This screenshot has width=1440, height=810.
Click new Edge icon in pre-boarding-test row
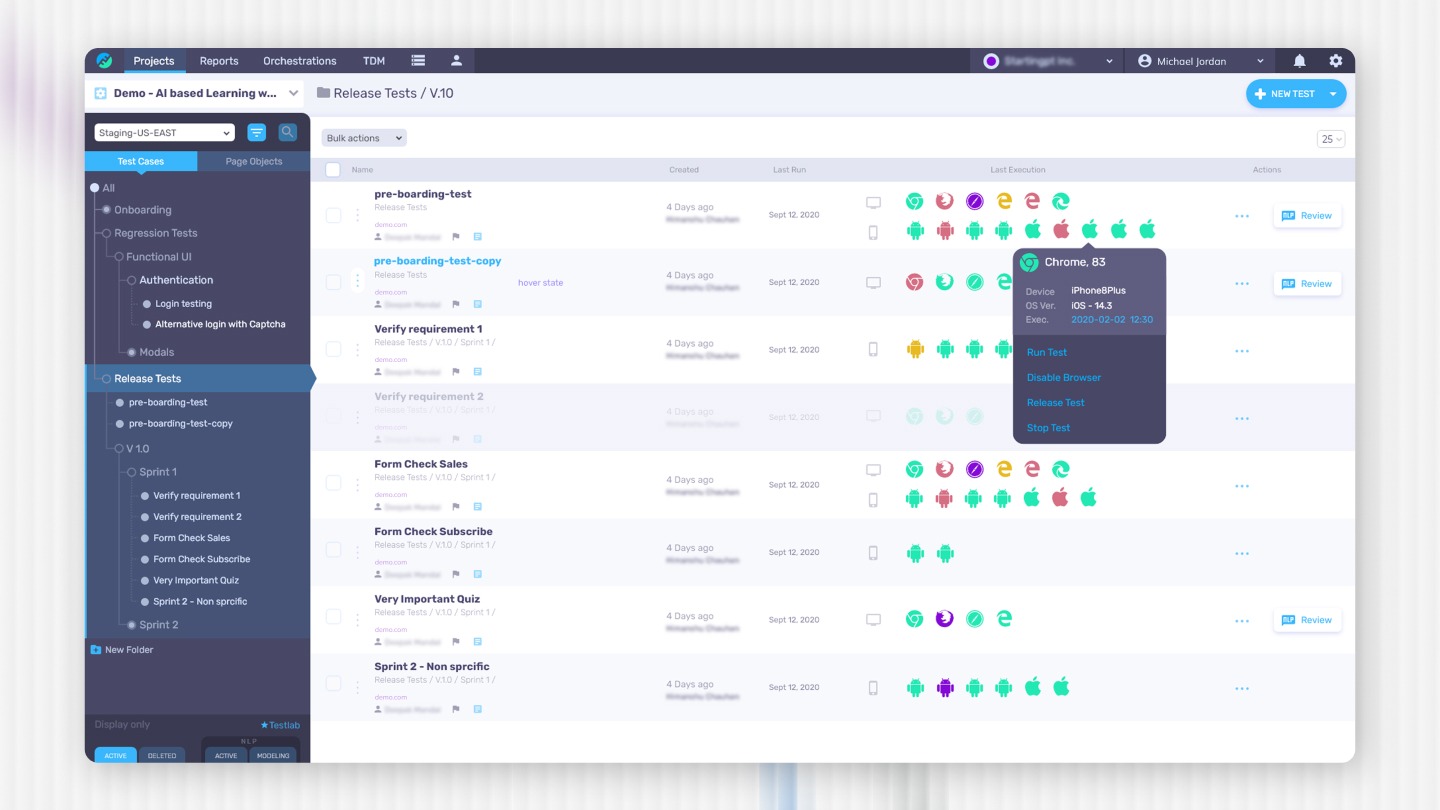tap(1061, 201)
